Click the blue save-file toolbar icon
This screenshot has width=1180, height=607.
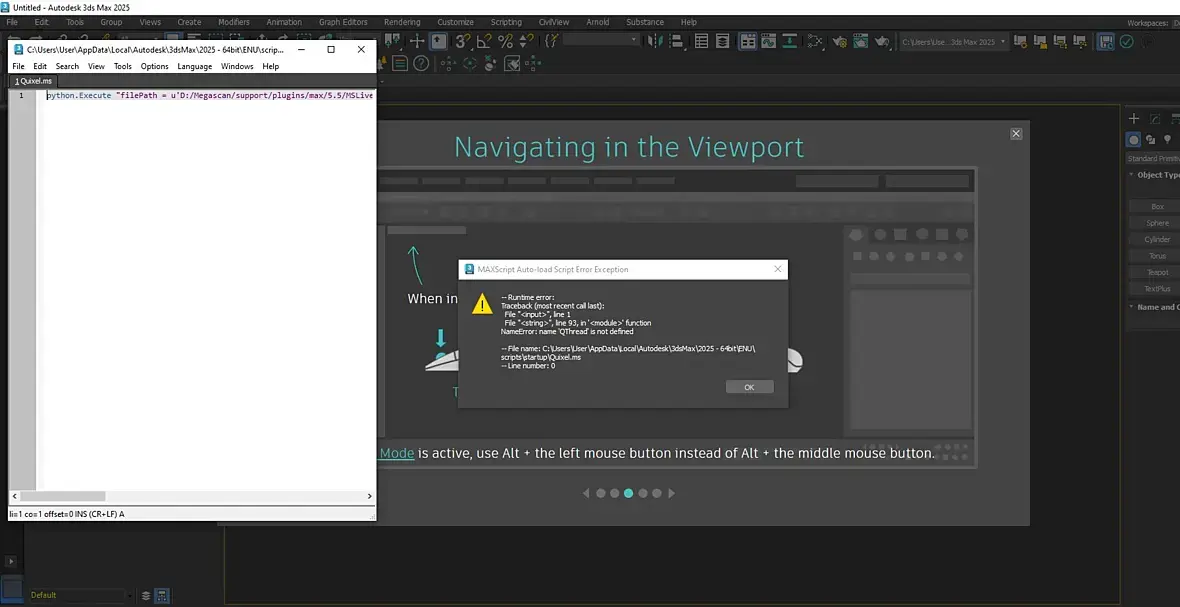(x=1105, y=41)
